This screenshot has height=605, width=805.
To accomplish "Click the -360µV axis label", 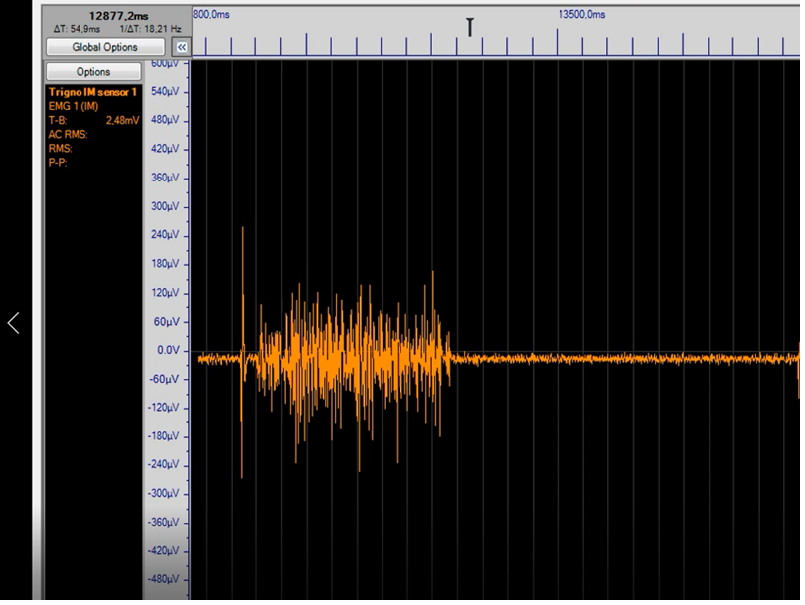I will (x=164, y=522).
